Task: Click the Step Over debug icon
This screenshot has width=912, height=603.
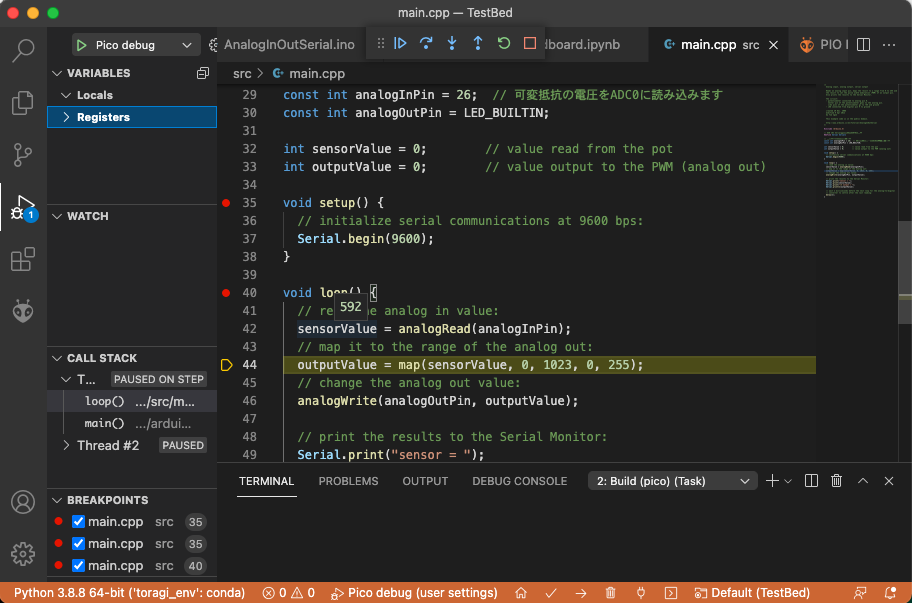Action: point(426,44)
